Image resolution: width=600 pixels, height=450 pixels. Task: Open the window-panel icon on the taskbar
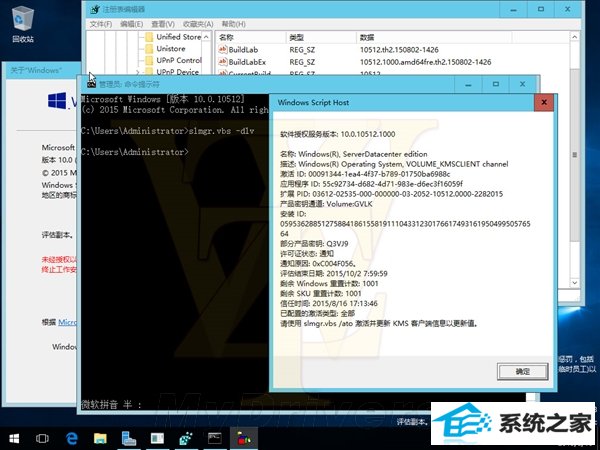[157, 439]
